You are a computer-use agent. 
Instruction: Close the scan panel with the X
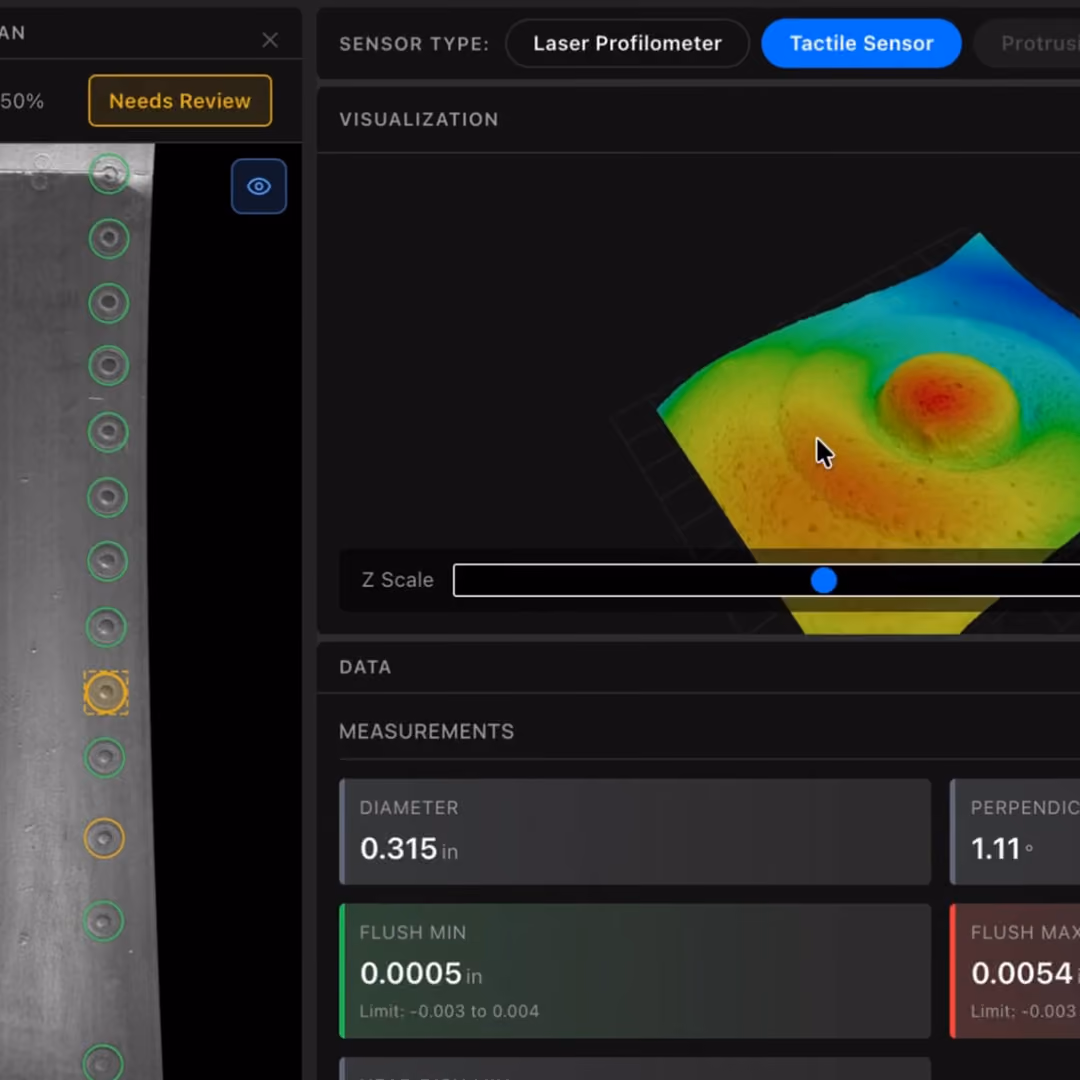pos(270,40)
